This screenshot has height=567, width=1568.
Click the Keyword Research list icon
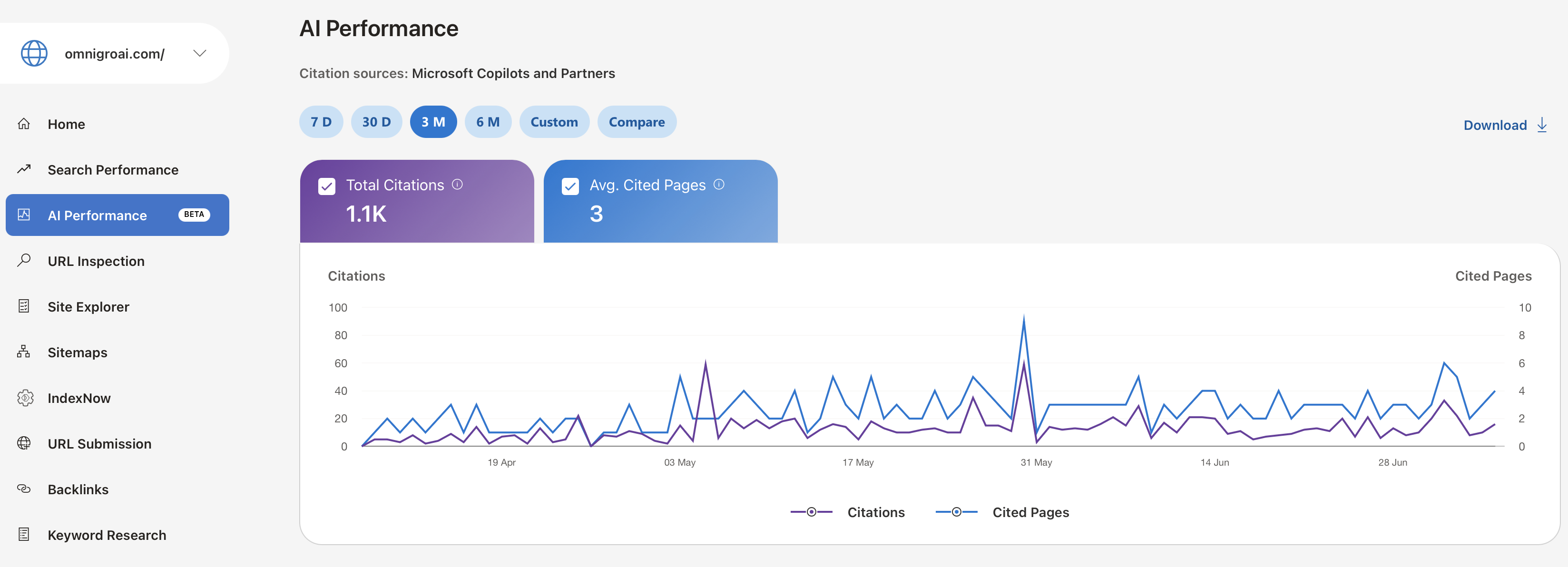tap(24, 534)
